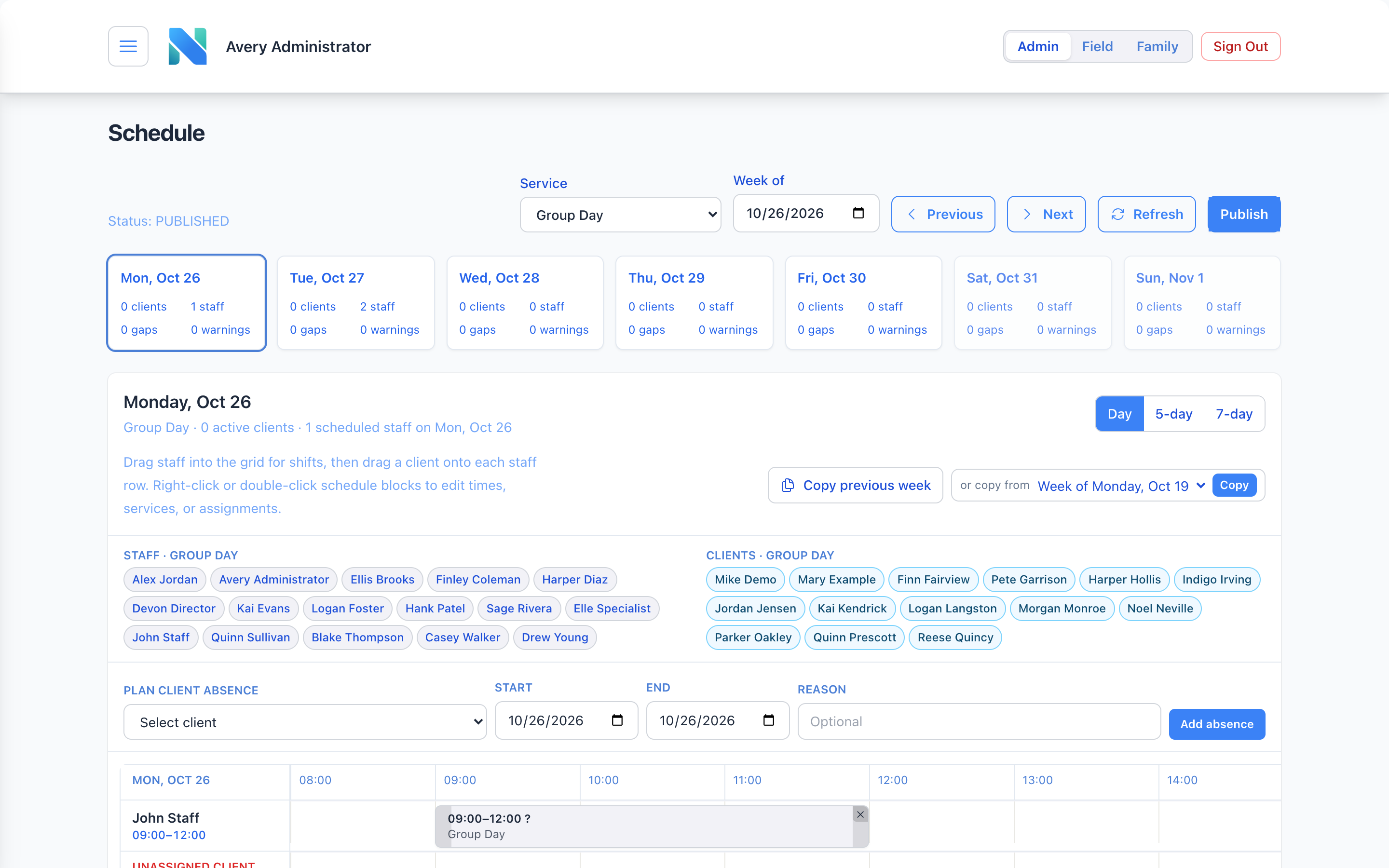Click the Morgan Monroe client chip
The width and height of the screenshot is (1389, 868).
[1062, 609]
